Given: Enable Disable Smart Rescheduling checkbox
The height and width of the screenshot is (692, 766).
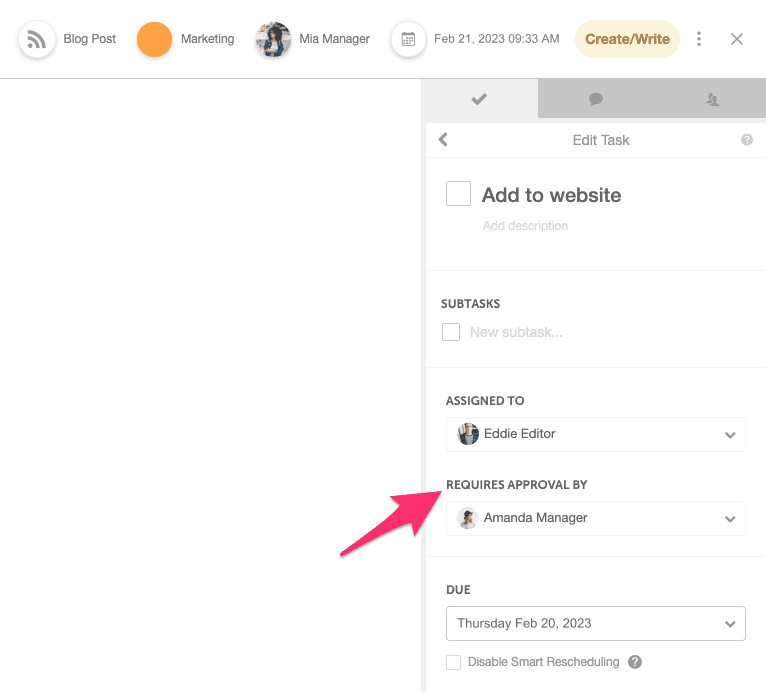Looking at the screenshot, I should pyautogui.click(x=454, y=662).
